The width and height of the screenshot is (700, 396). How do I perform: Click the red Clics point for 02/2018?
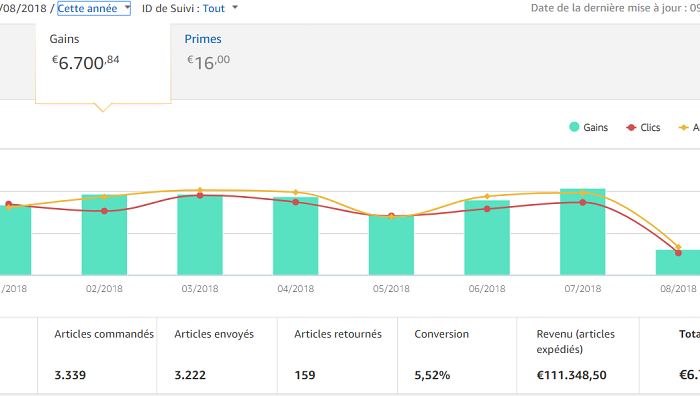[104, 211]
